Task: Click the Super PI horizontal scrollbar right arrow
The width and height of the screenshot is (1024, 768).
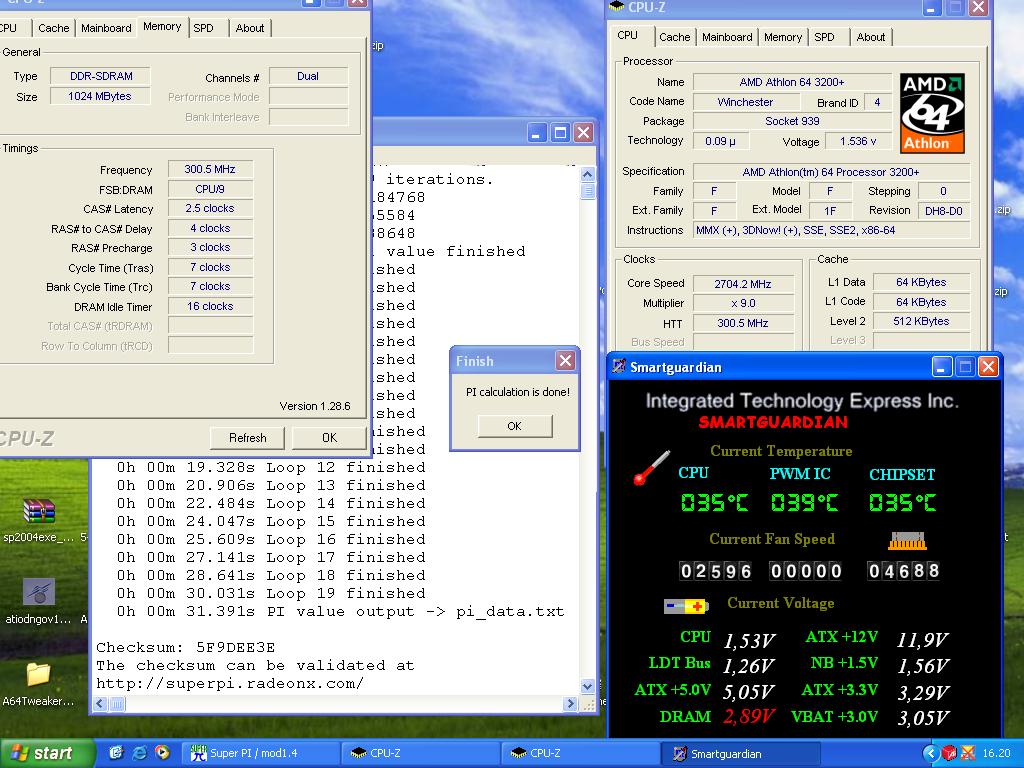Action: (570, 703)
